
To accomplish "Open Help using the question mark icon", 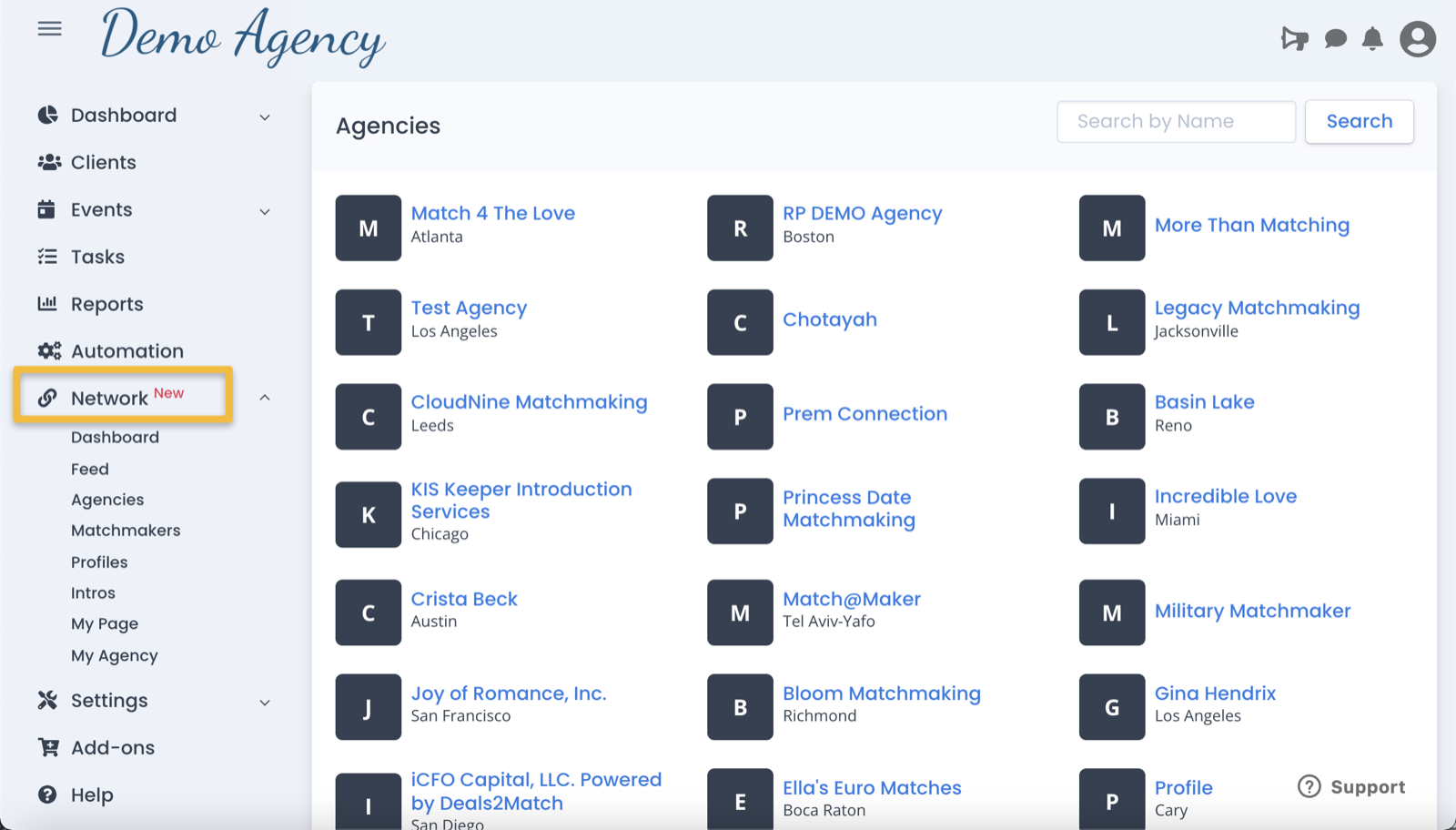I will pyautogui.click(x=48, y=795).
